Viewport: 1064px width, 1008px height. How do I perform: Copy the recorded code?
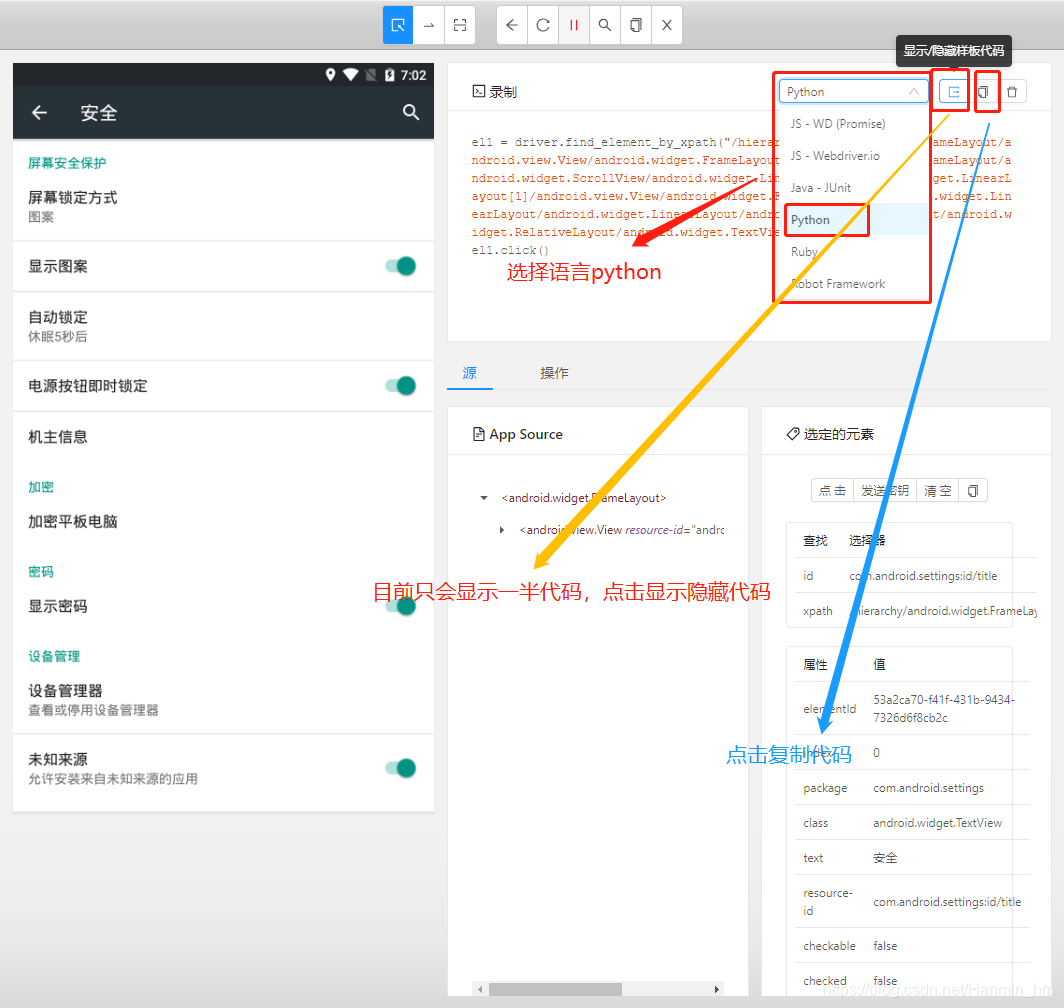[987, 91]
